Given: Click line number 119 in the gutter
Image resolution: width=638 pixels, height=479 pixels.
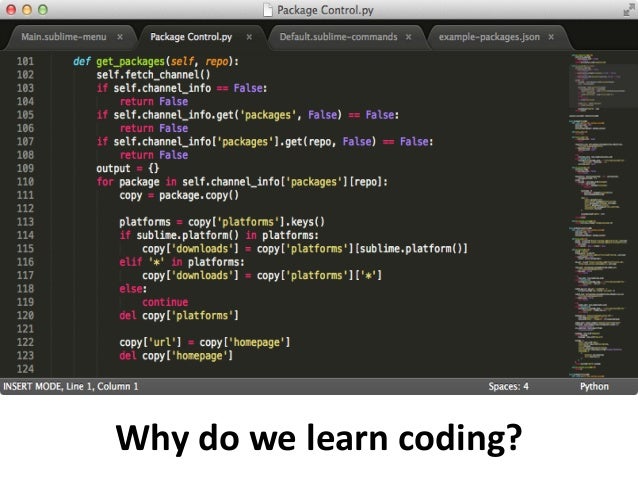Looking at the screenshot, I should point(25,302).
